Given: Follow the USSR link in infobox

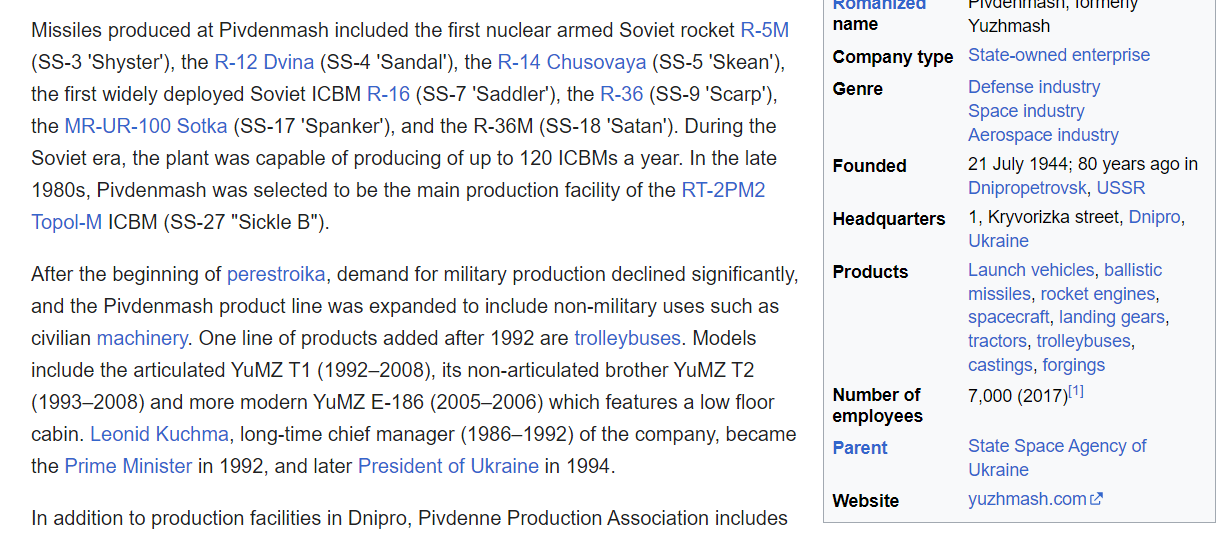Looking at the screenshot, I should pyautogui.click(x=1121, y=188).
